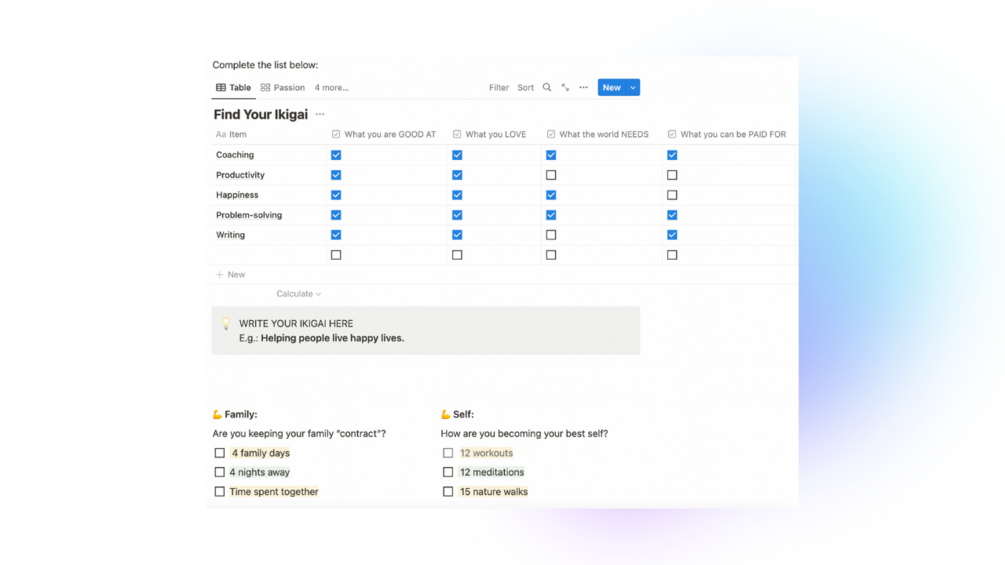This screenshot has width=1005, height=565.
Task: Open the Filter option
Action: (499, 87)
